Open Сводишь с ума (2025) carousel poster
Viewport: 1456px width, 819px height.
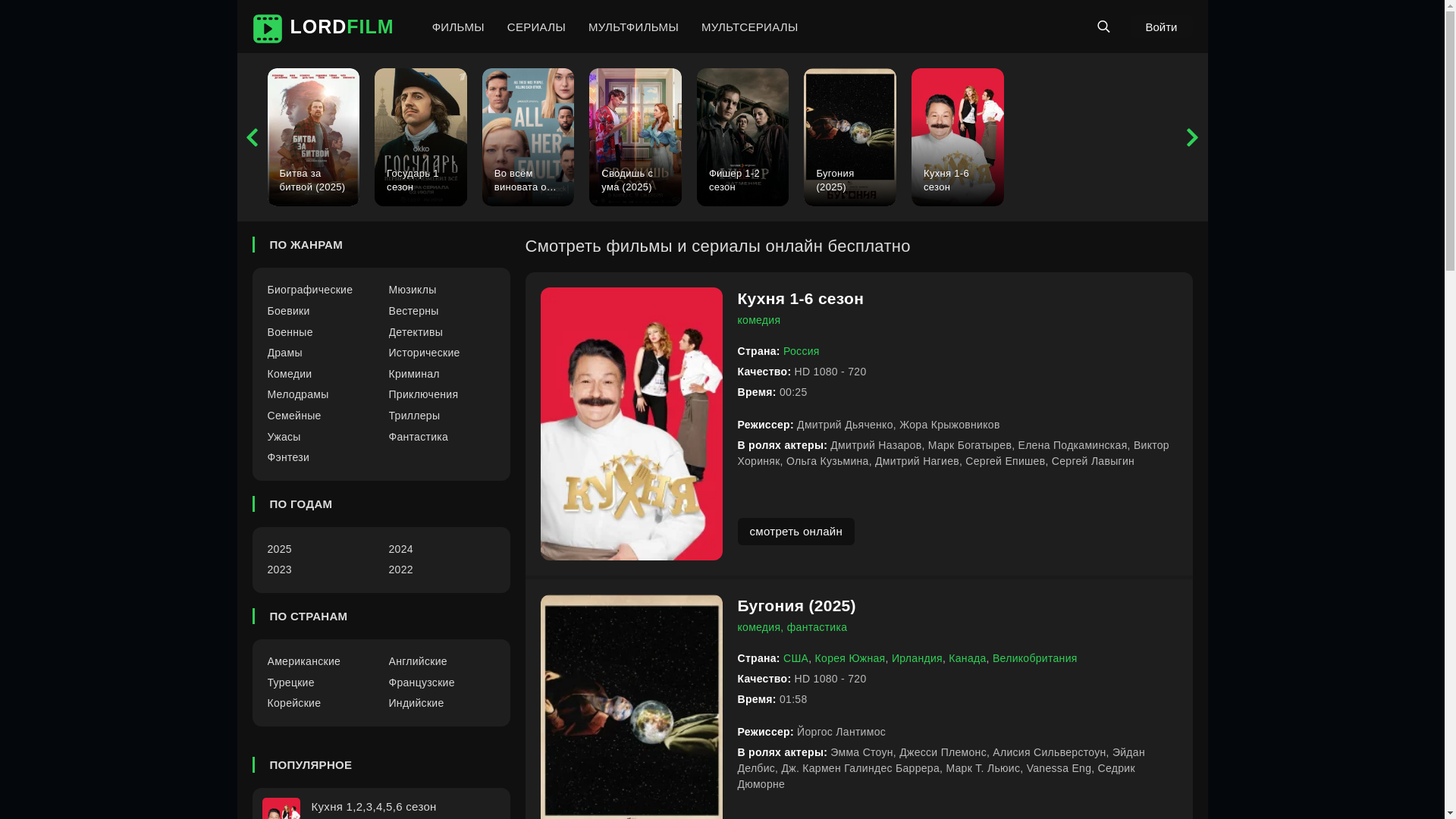[x=635, y=137]
